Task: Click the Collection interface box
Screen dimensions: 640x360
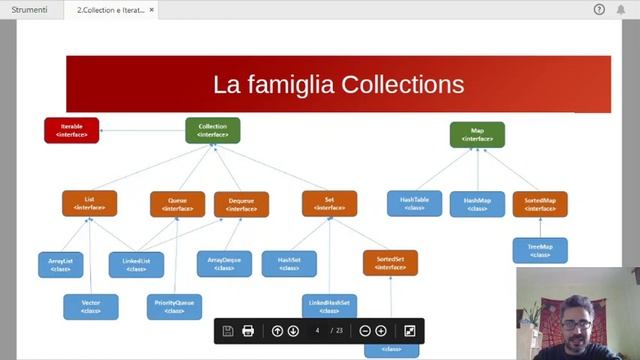Action: 213,131
